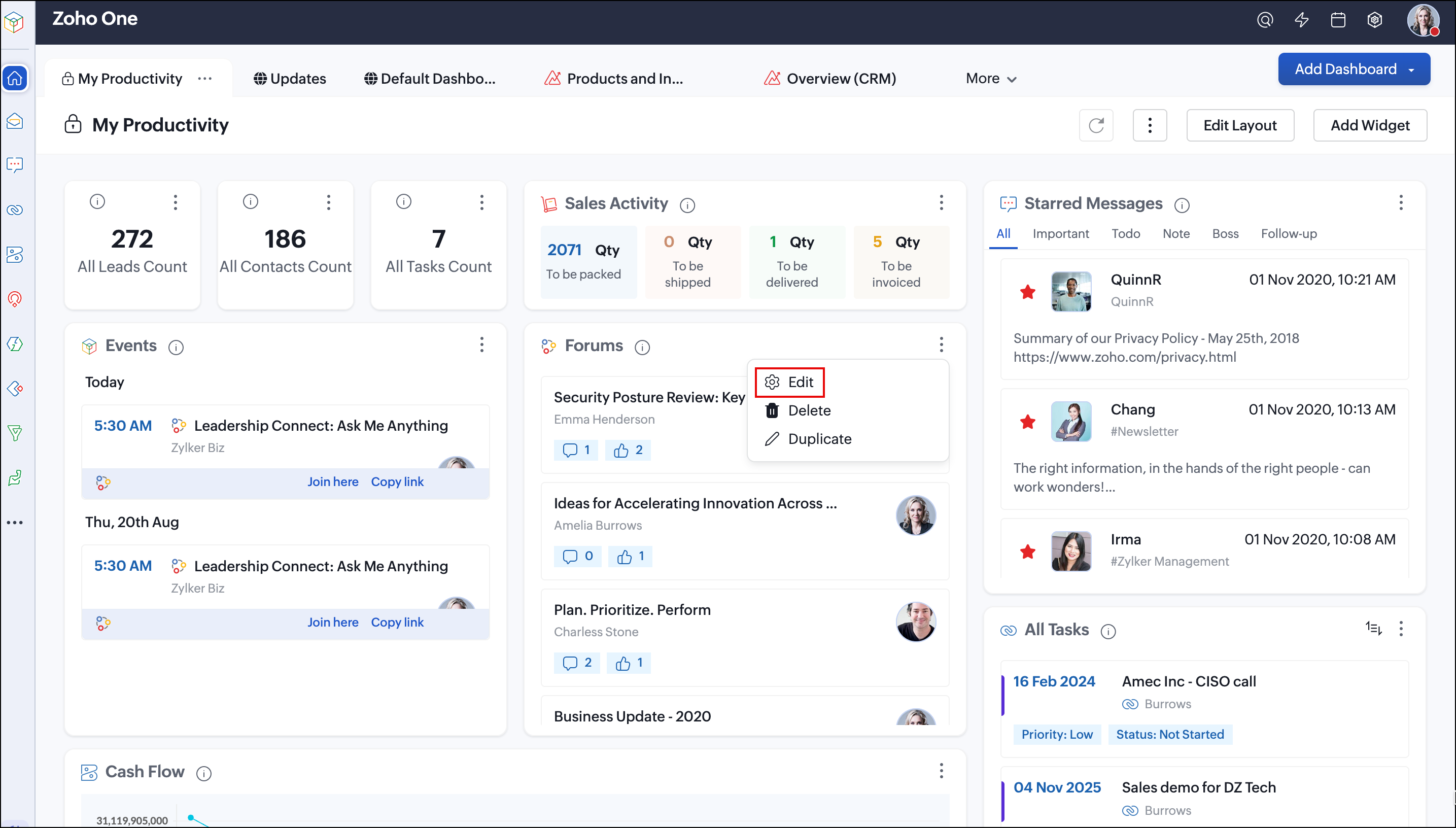This screenshot has height=828, width=1456.
Task: Click the Add Widget button
Action: pyautogui.click(x=1369, y=125)
